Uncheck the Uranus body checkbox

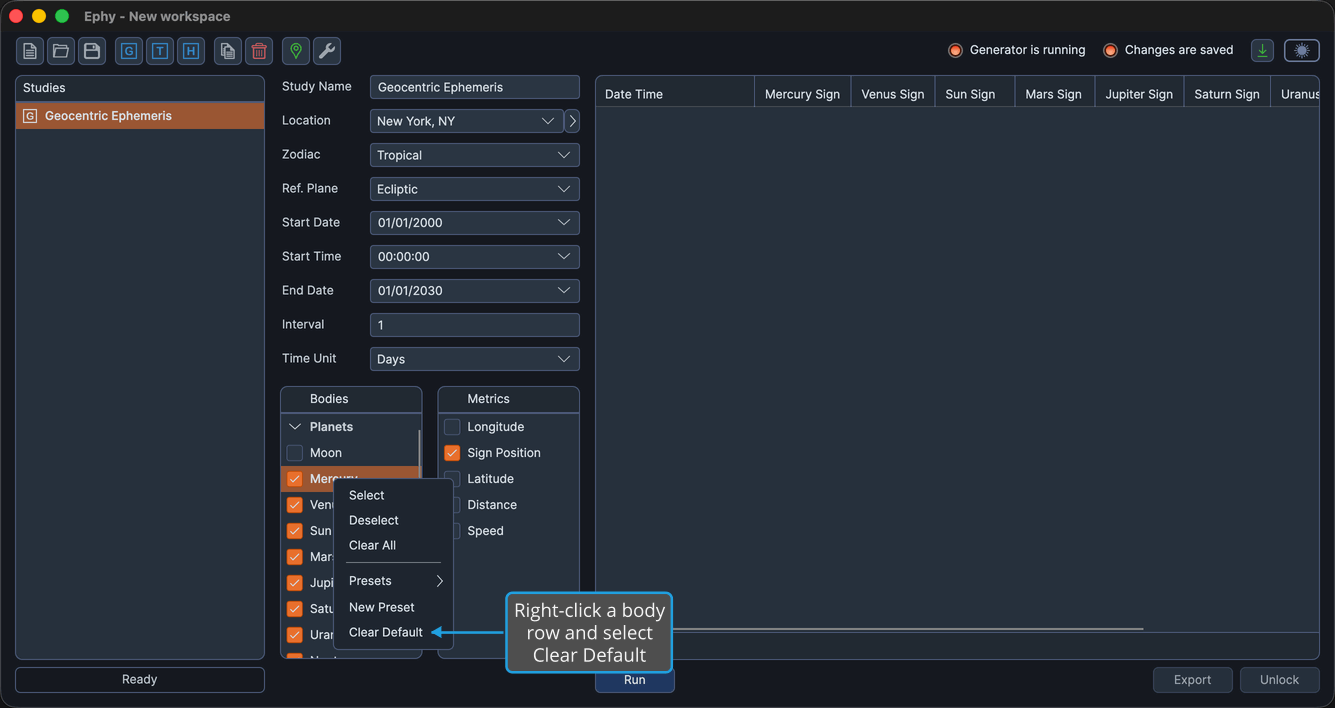tap(295, 635)
